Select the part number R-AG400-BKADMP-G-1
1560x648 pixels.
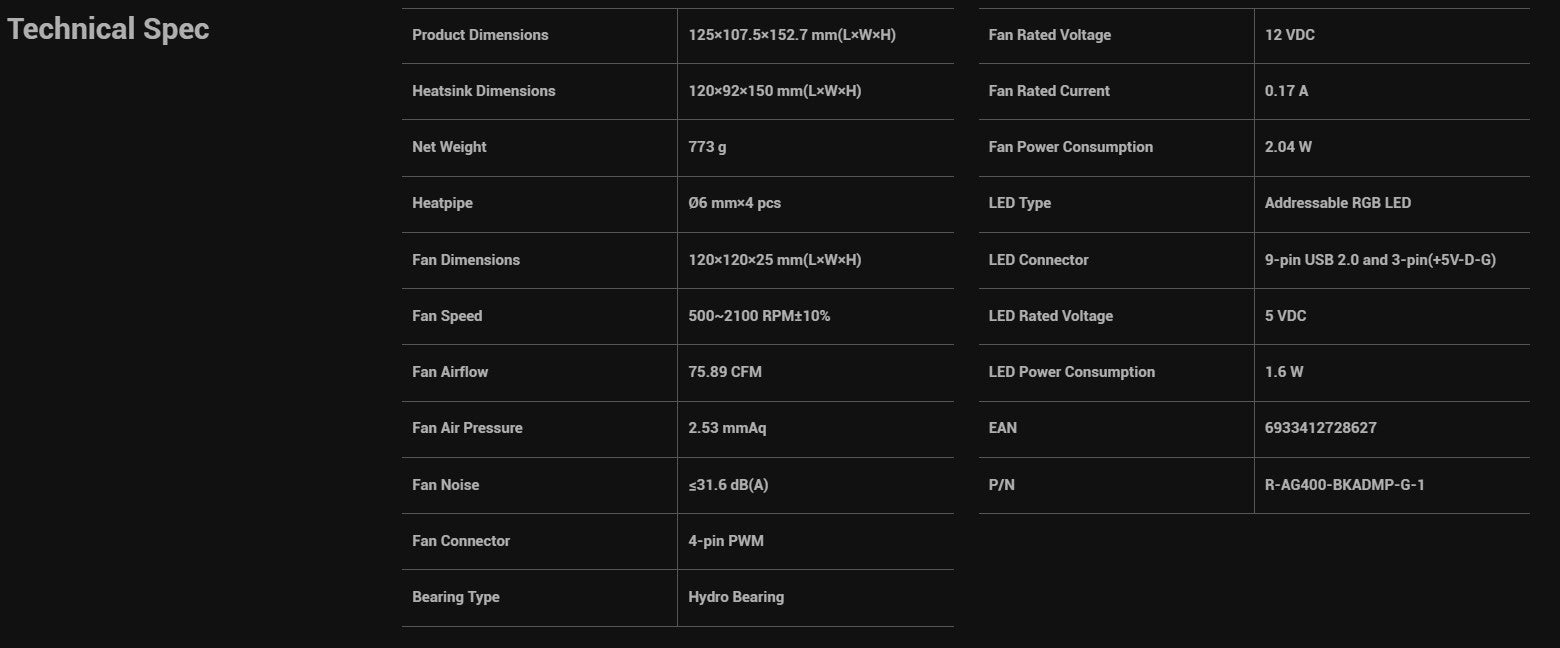[1345, 485]
